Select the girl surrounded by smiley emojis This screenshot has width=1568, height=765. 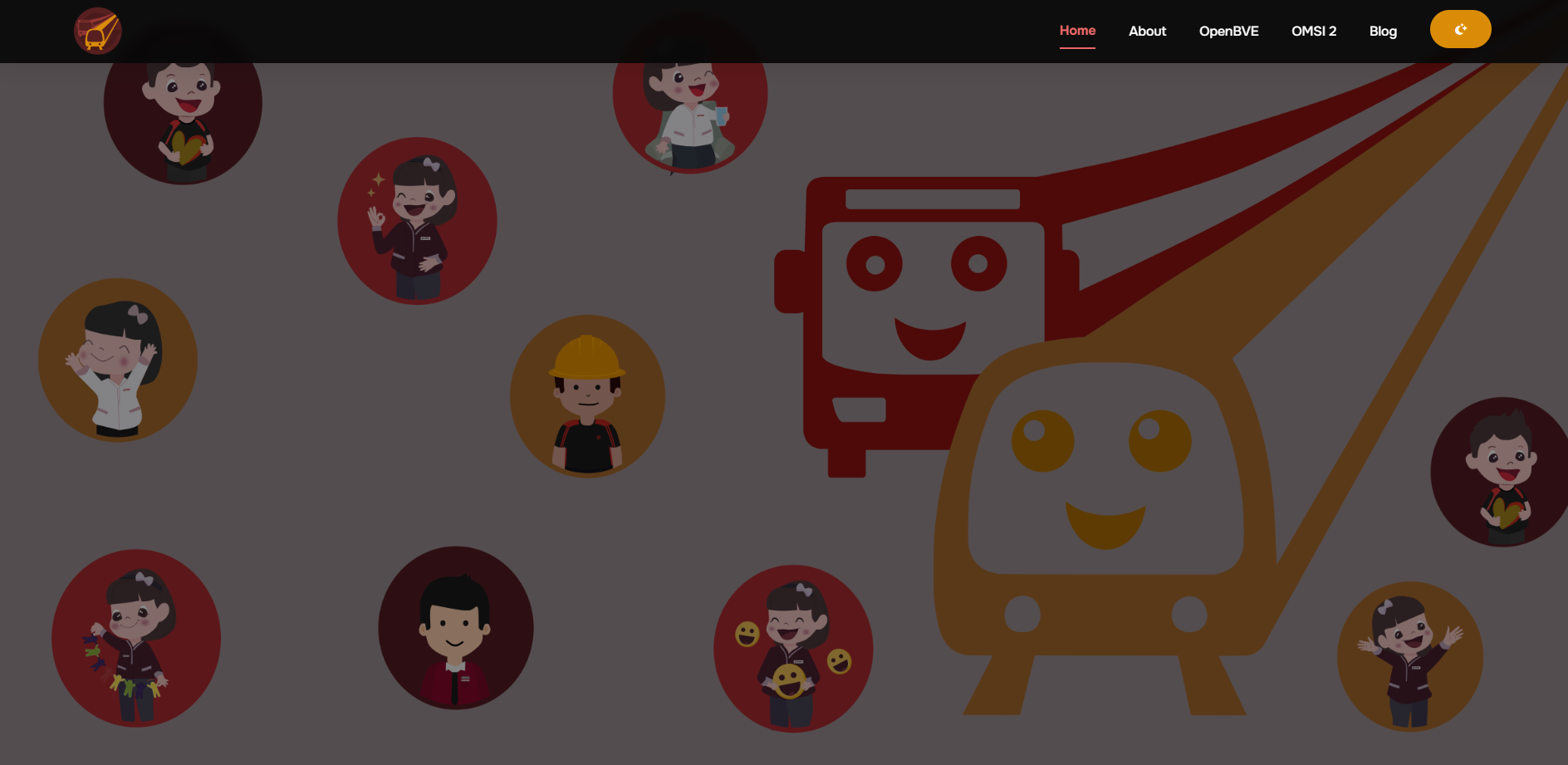[x=793, y=648]
